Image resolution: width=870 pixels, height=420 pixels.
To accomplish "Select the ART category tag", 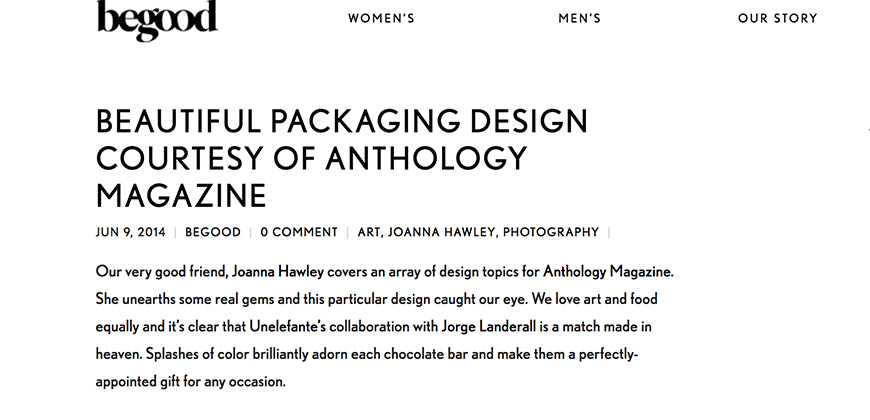I will point(369,232).
